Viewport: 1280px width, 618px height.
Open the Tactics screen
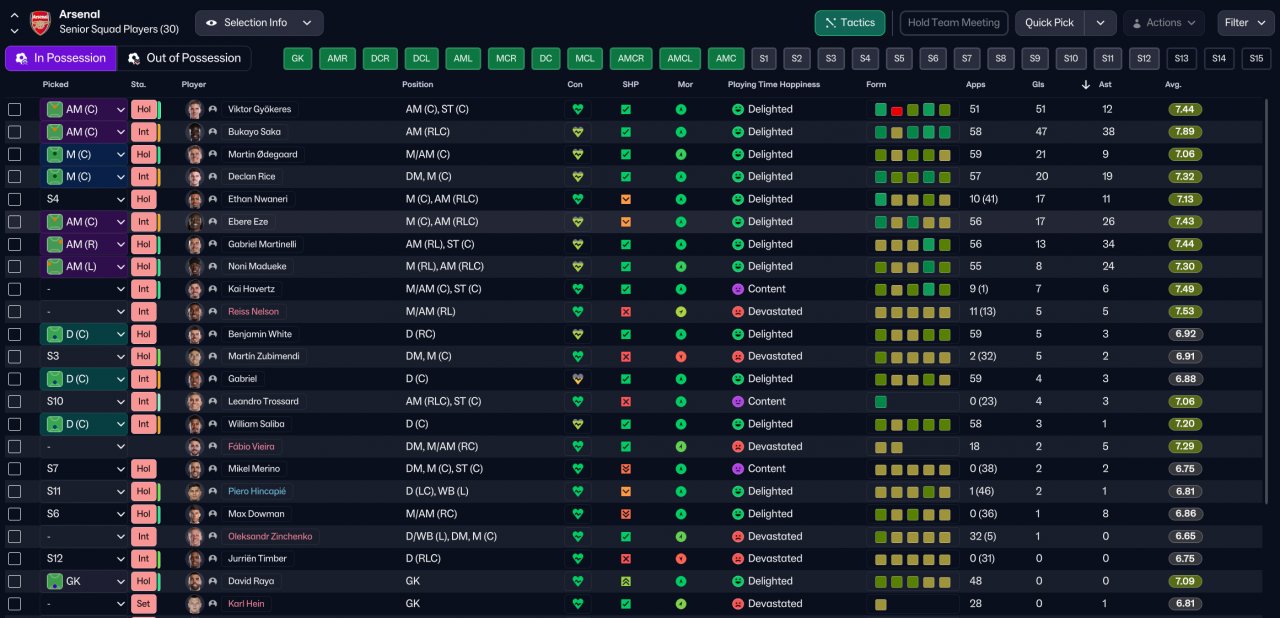tap(850, 22)
